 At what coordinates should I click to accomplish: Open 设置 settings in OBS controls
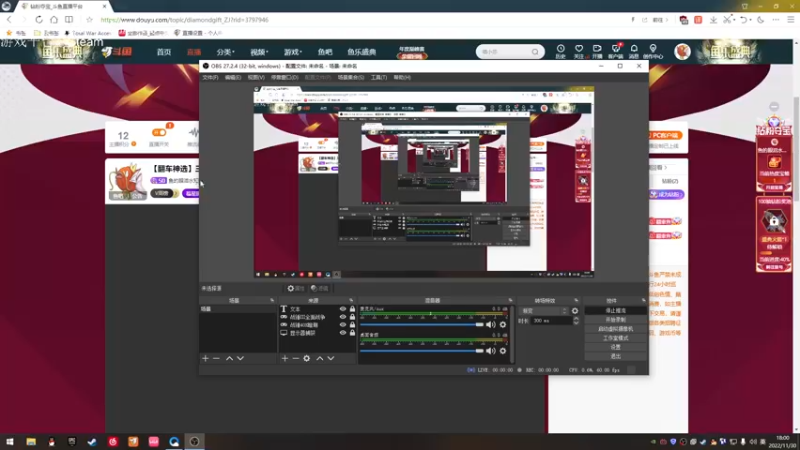pyautogui.click(x=615, y=347)
